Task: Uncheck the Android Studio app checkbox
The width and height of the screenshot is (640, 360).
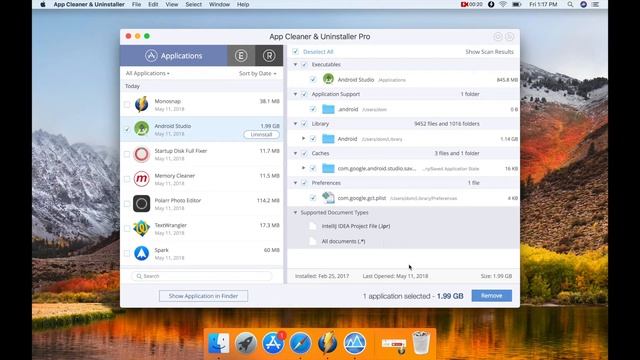Action: click(x=127, y=129)
